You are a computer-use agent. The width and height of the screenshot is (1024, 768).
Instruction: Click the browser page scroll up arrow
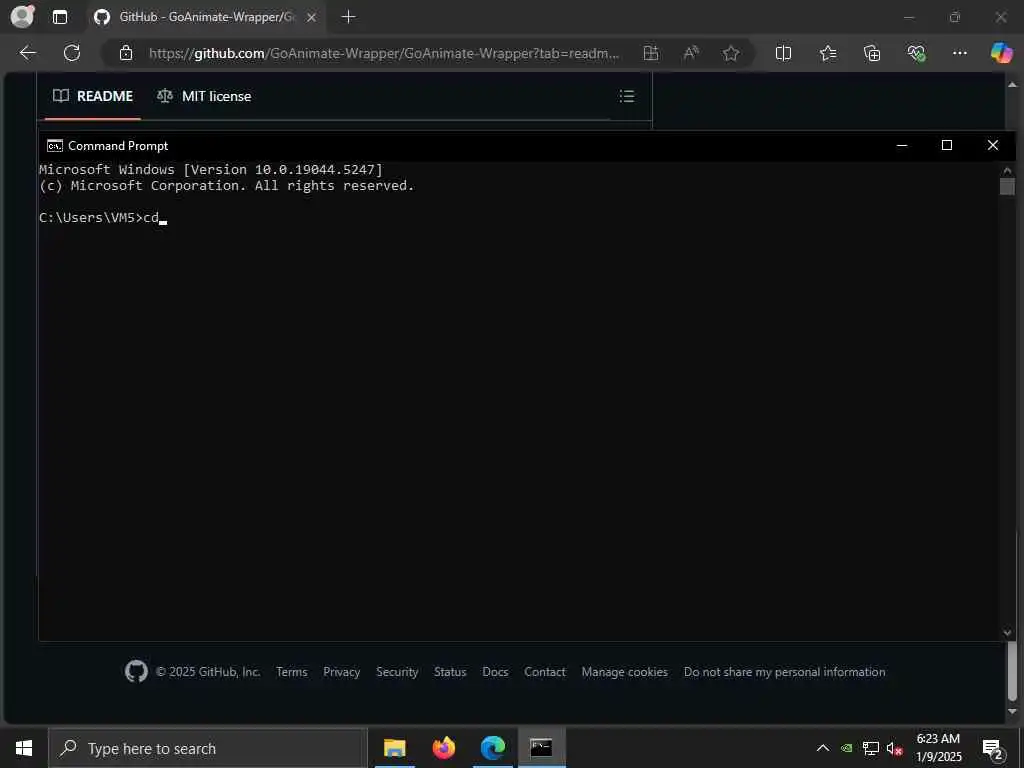pyautogui.click(x=1012, y=85)
